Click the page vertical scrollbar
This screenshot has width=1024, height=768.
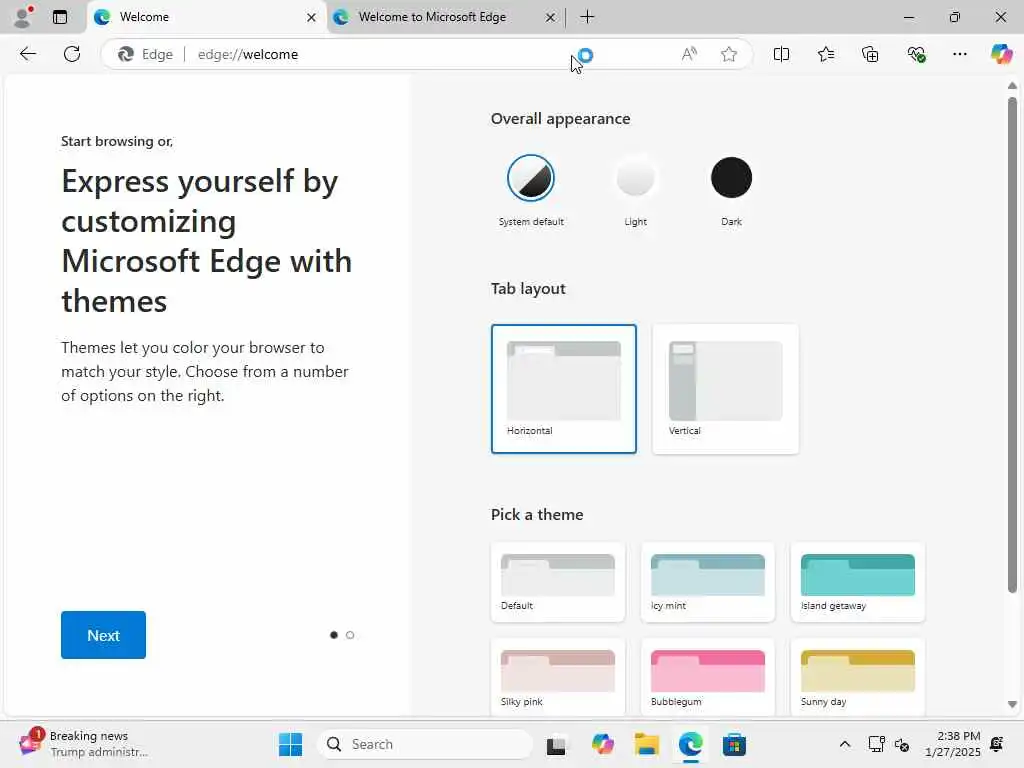(1012, 345)
